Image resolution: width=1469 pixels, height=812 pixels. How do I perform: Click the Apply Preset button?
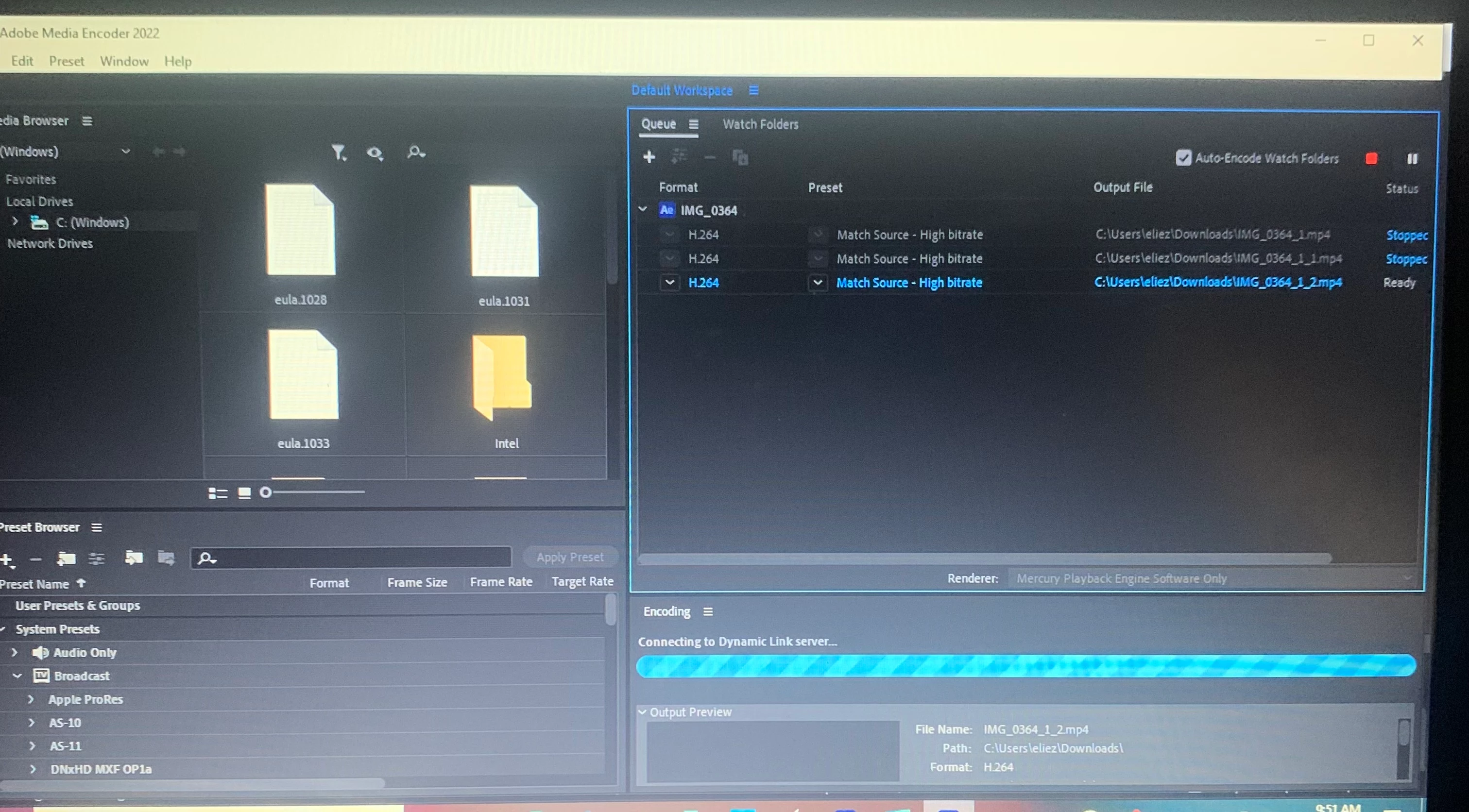[570, 557]
